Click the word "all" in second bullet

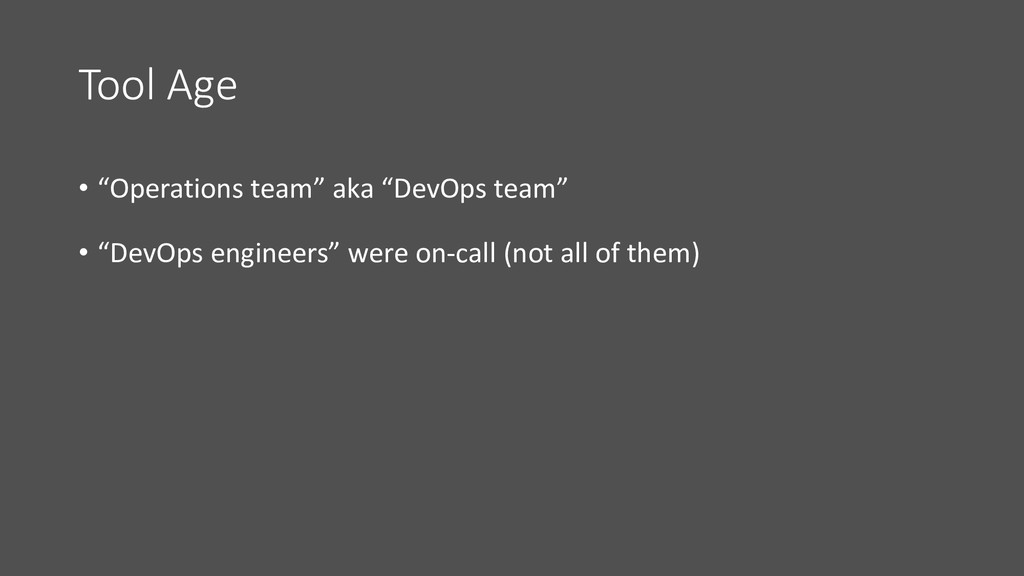pyautogui.click(x=573, y=253)
